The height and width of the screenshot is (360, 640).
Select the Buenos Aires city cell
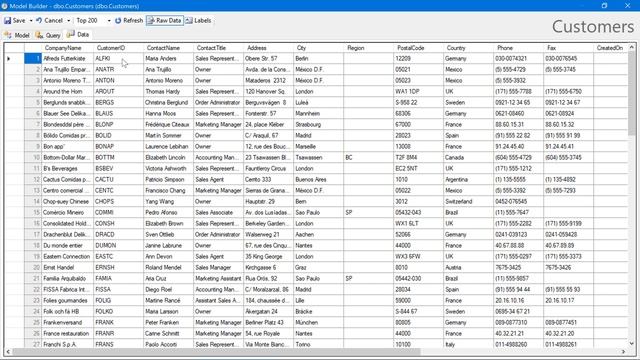coord(318,180)
